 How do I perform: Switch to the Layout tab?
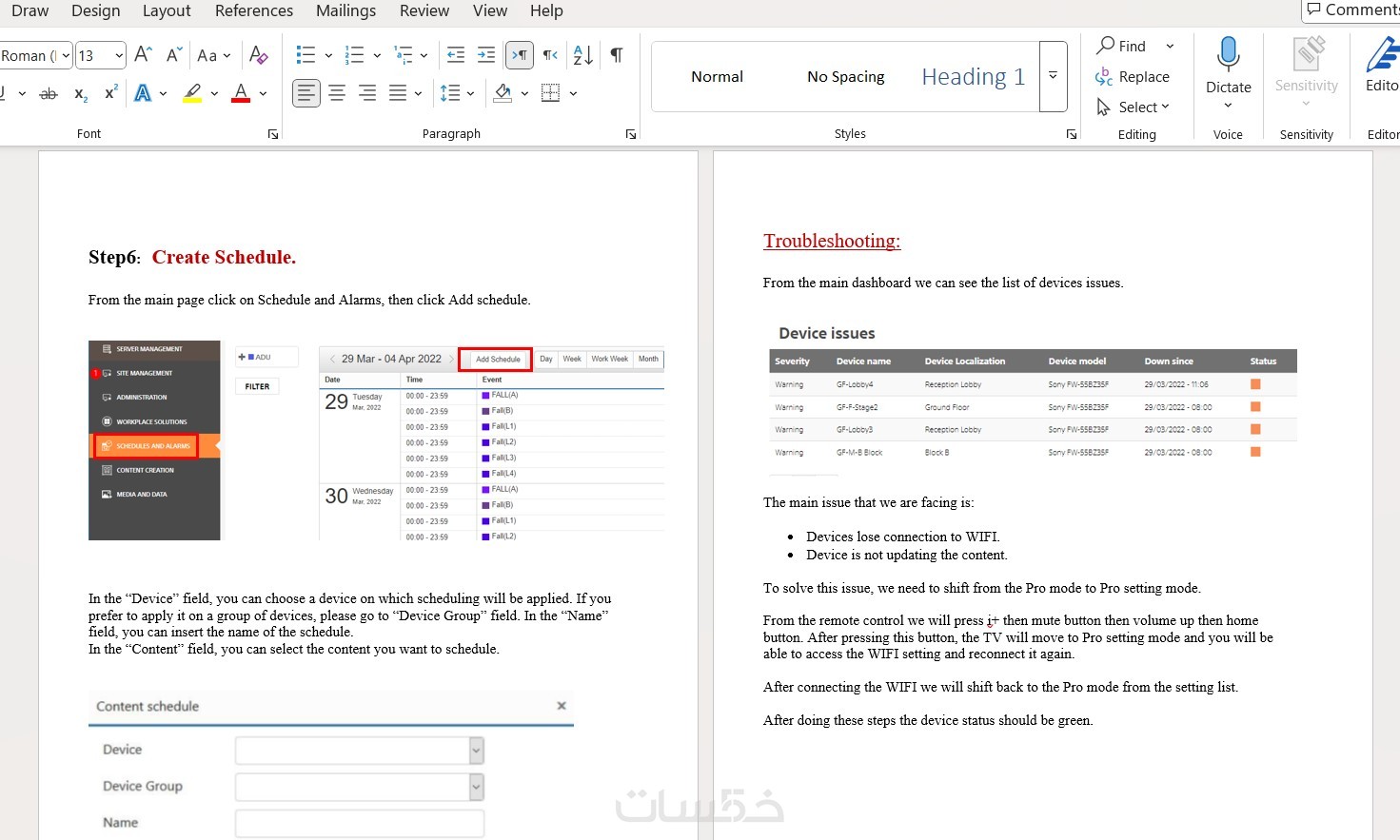pos(167,10)
